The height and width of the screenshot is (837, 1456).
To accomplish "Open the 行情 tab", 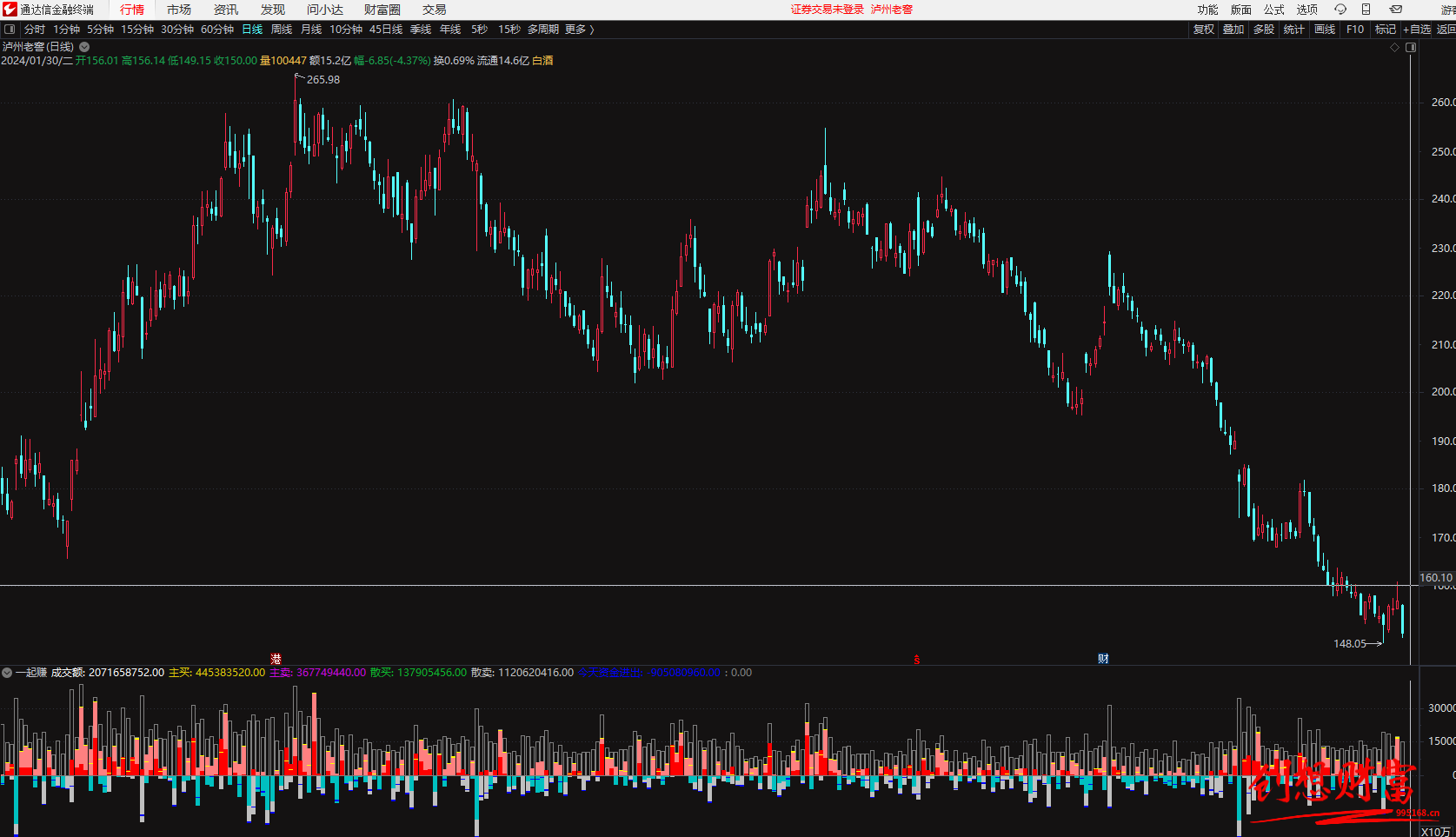I will coord(132,10).
